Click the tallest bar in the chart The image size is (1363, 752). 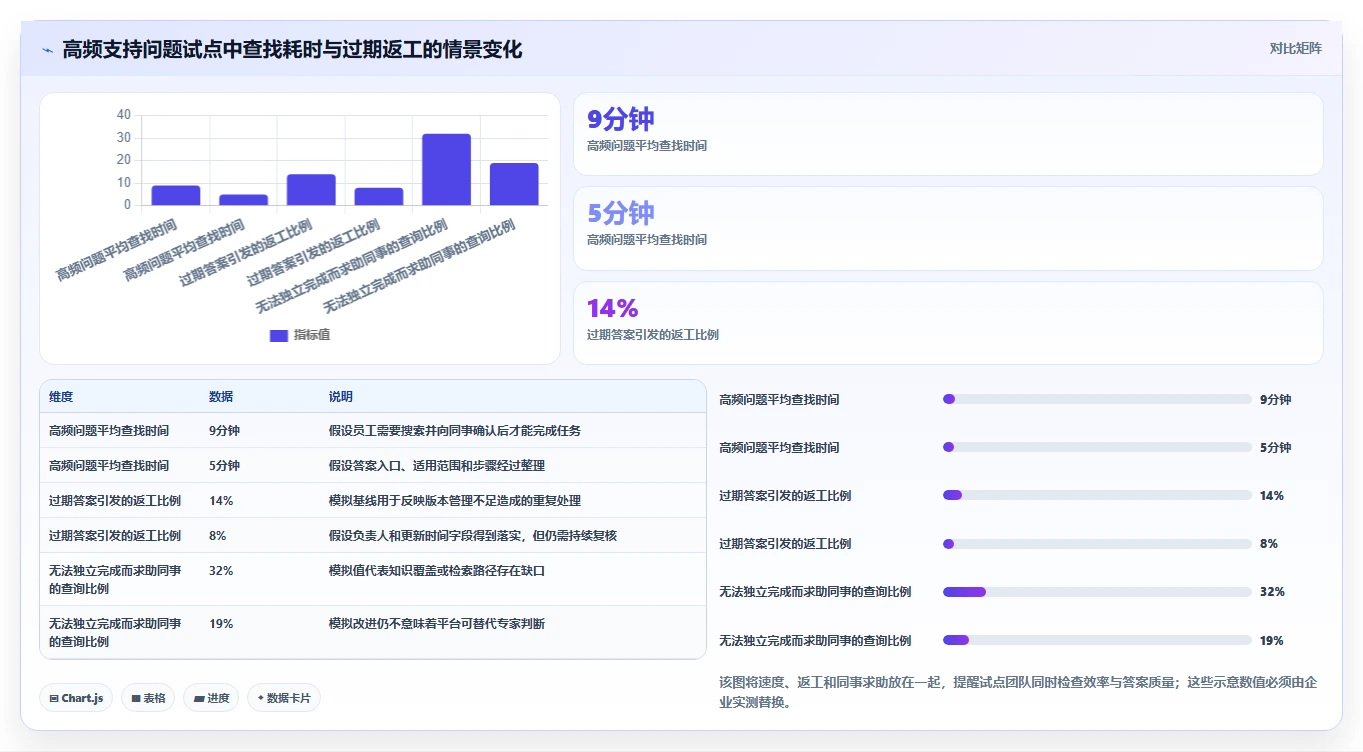point(446,169)
